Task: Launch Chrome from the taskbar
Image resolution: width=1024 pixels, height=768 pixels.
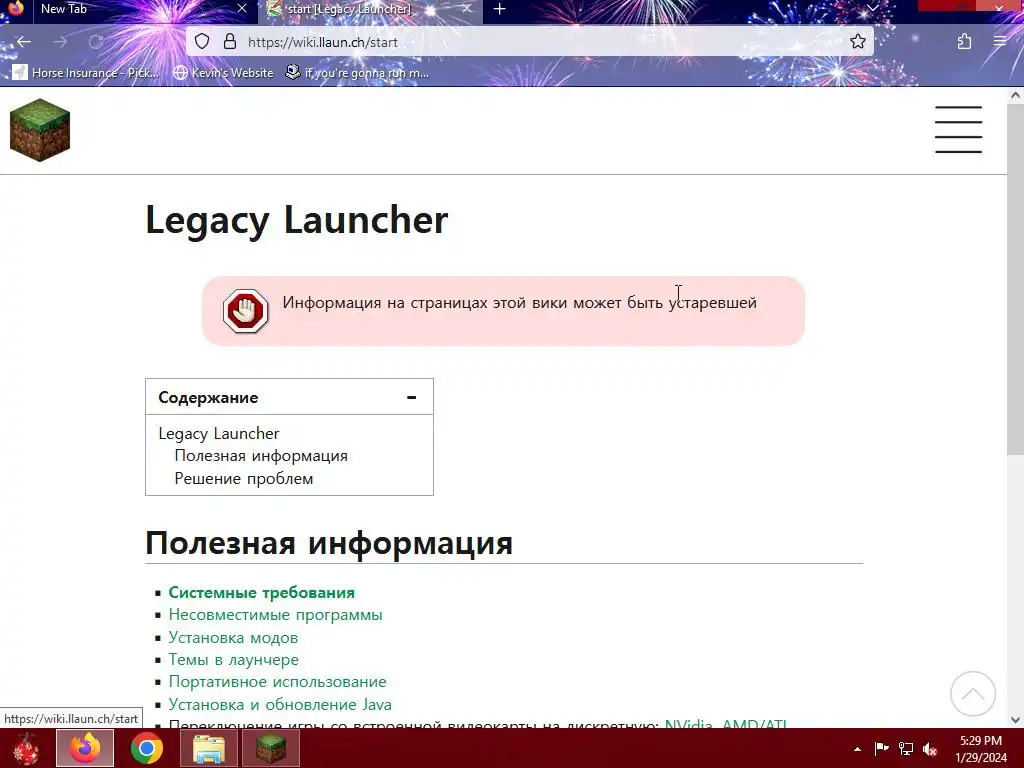Action: coord(147,748)
